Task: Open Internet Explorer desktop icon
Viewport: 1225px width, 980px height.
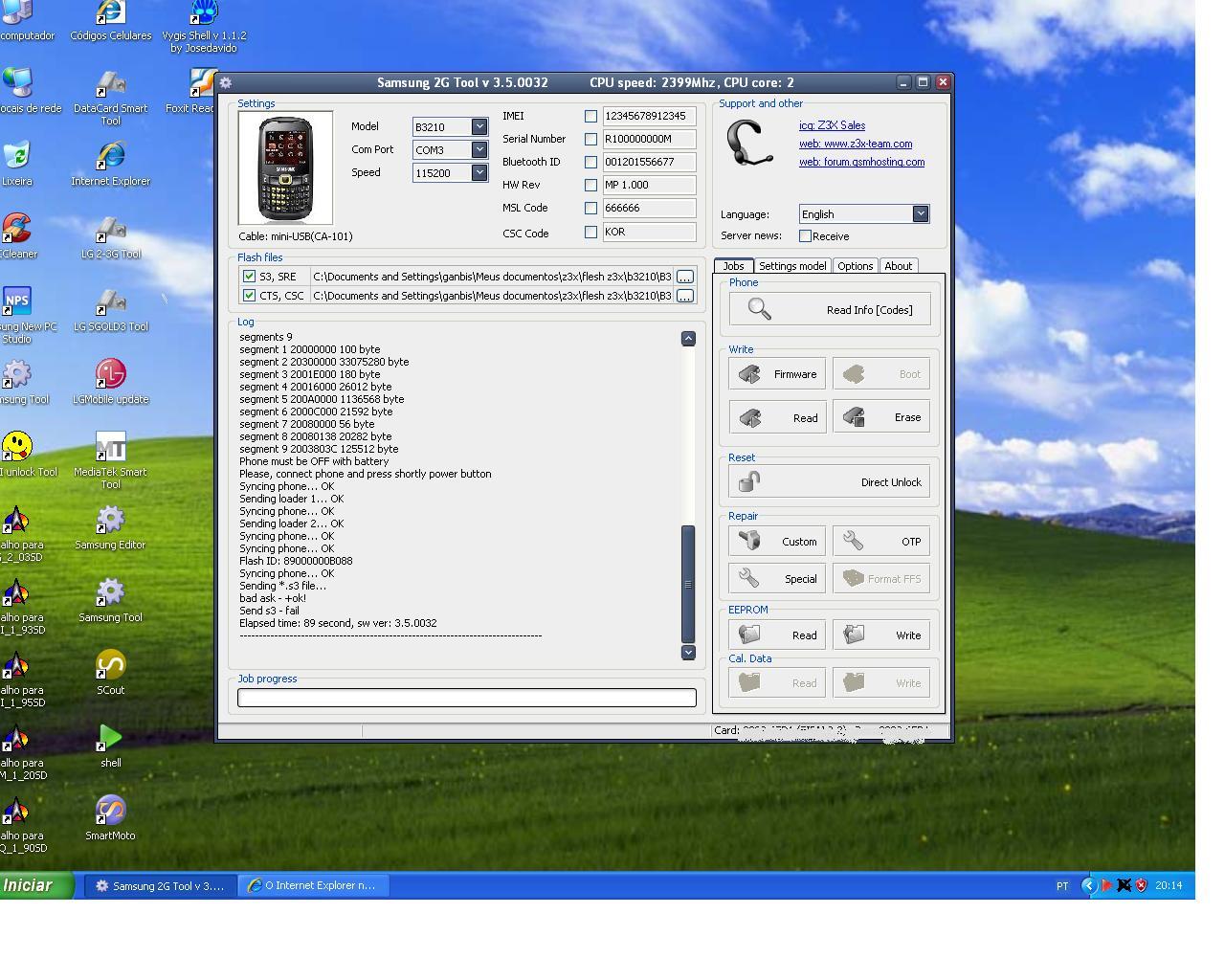Action: [x=110, y=164]
